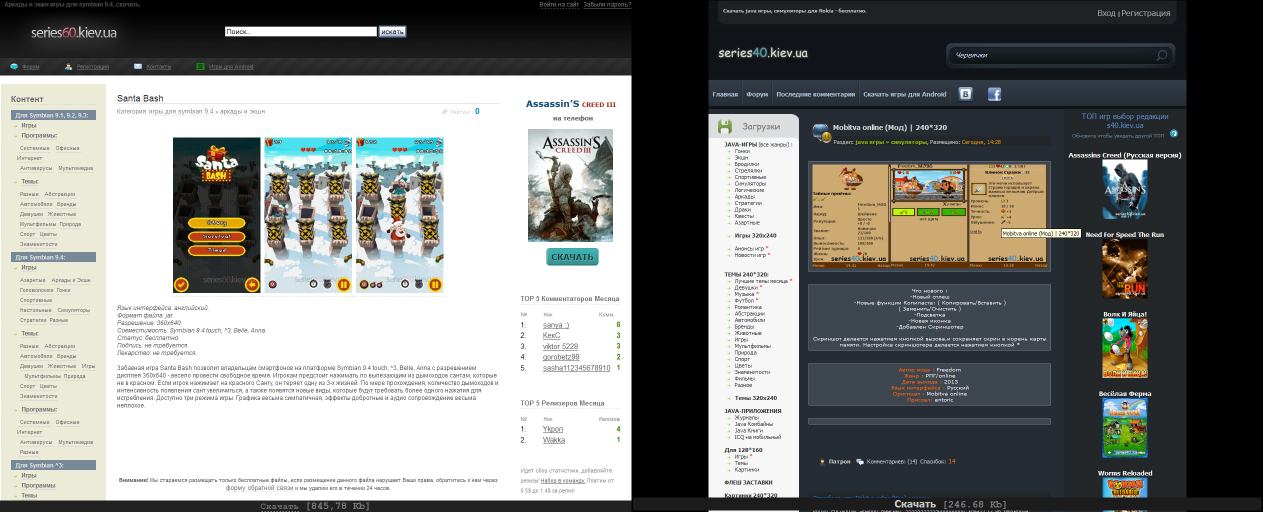Click the green Игры для Android icon
The width and height of the screenshot is (1263, 512).
(200, 67)
